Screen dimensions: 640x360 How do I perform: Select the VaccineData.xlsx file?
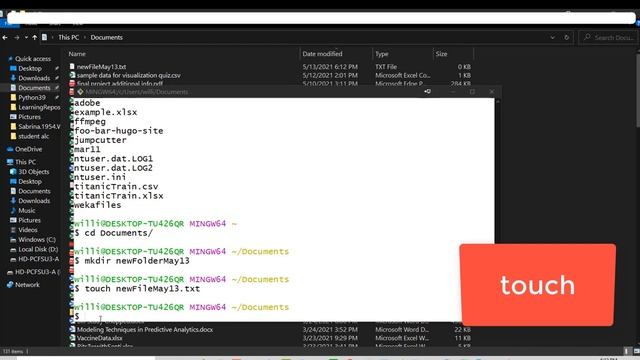click(100, 338)
